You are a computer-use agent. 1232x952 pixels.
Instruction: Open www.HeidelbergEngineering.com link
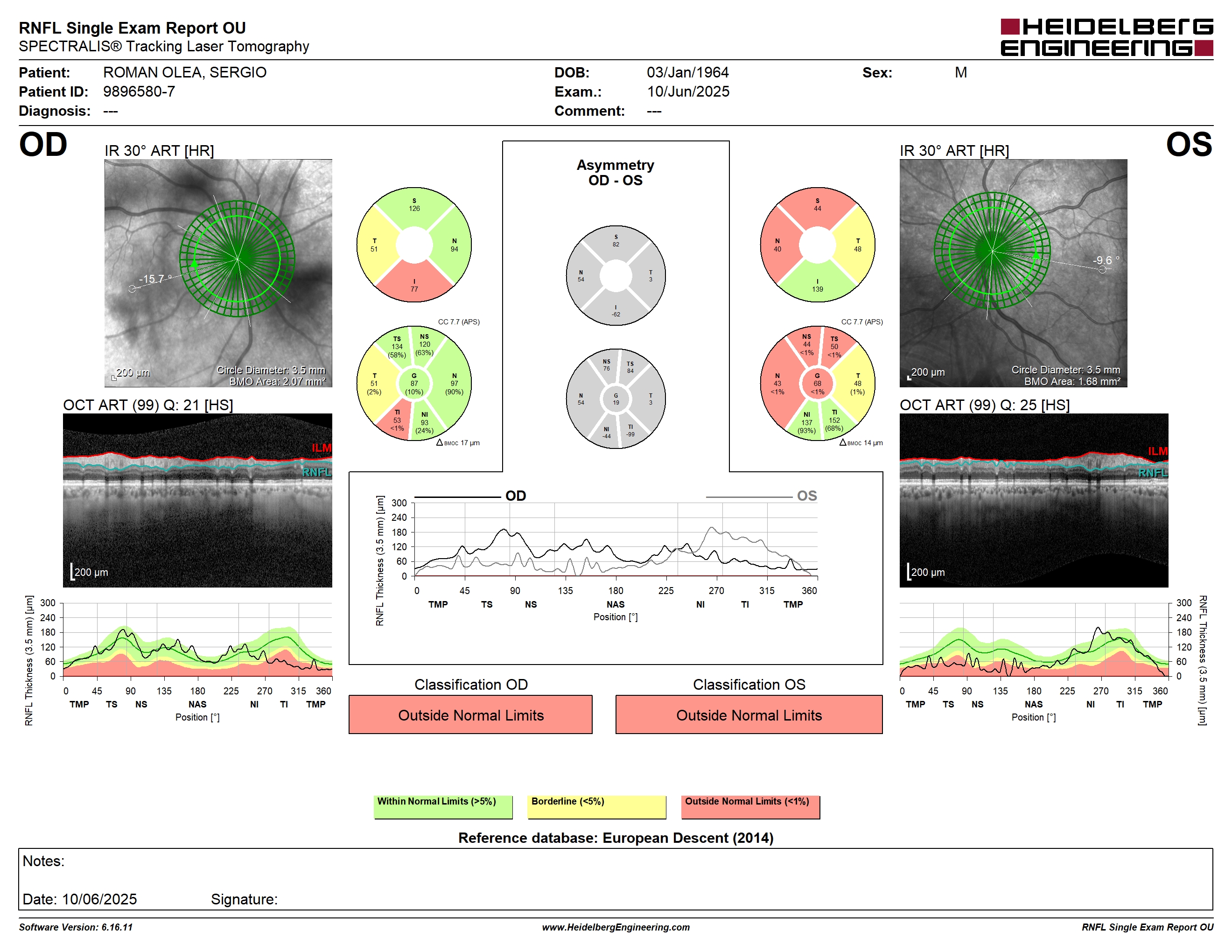[616, 927]
